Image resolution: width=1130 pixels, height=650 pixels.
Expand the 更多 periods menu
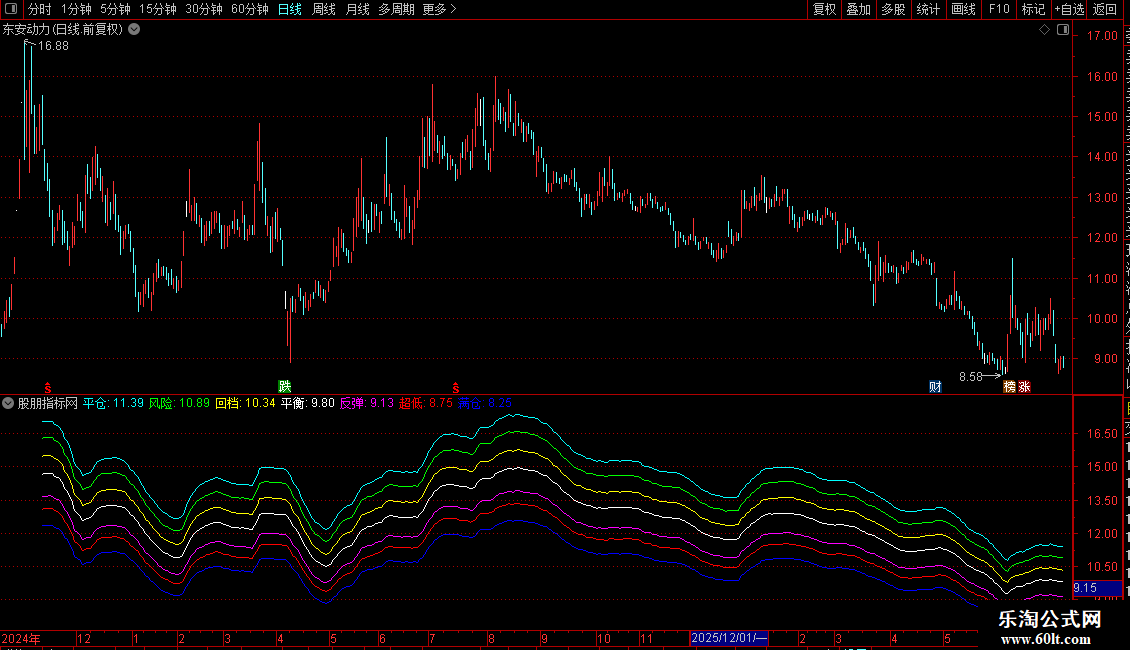(439, 9)
